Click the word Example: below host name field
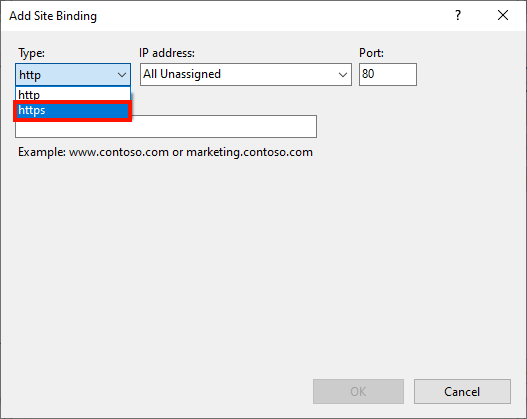527x419 pixels. [42, 152]
